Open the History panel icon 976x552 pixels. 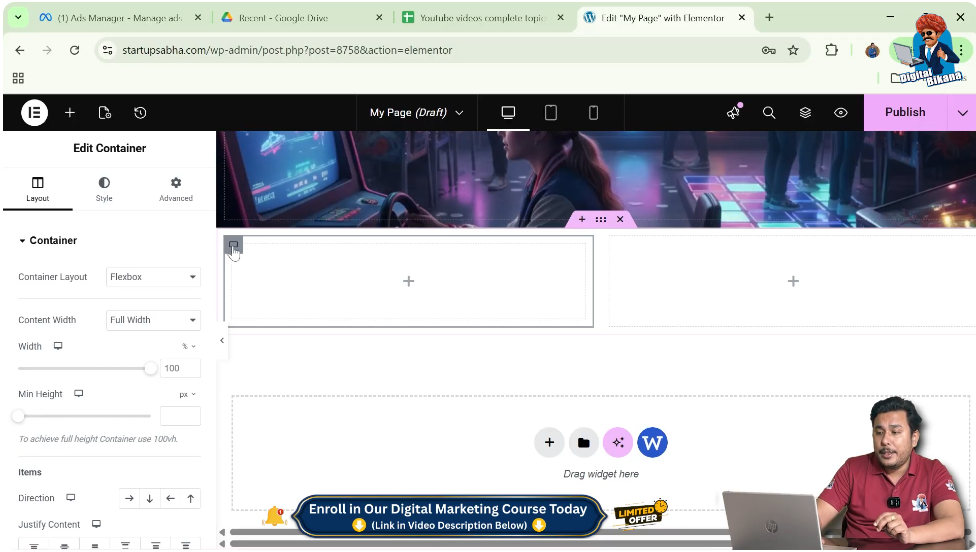(x=140, y=113)
